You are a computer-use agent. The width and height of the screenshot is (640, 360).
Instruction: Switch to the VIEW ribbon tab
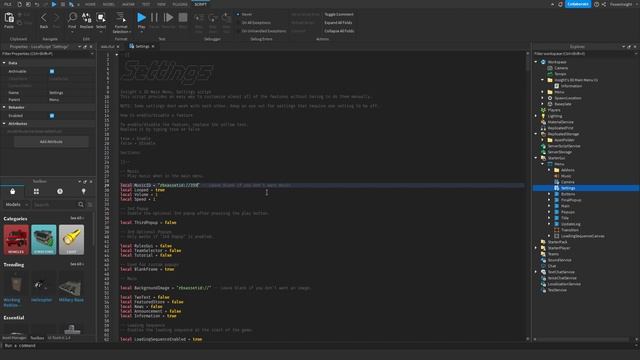(x=162, y=4)
